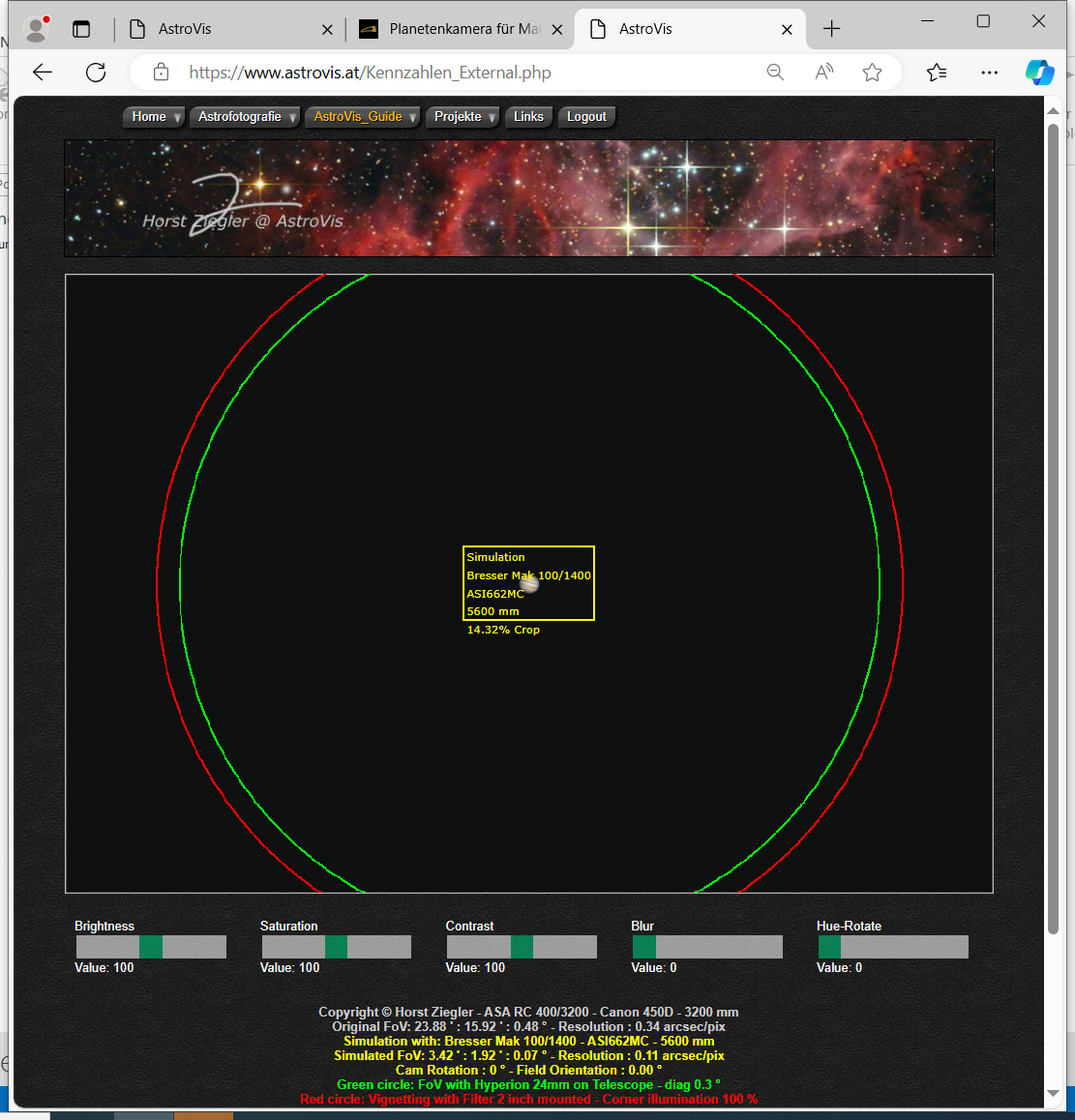This screenshot has height=1120, width=1075.
Task: Reload the current page
Action: click(x=96, y=73)
